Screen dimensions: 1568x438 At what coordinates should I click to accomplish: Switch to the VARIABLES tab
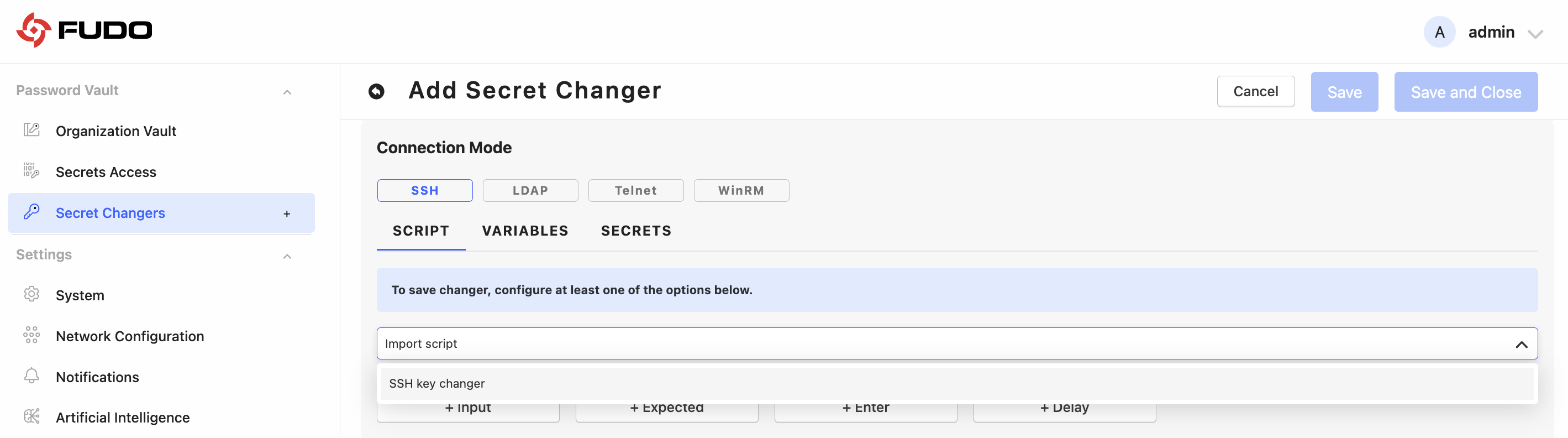pos(525,231)
